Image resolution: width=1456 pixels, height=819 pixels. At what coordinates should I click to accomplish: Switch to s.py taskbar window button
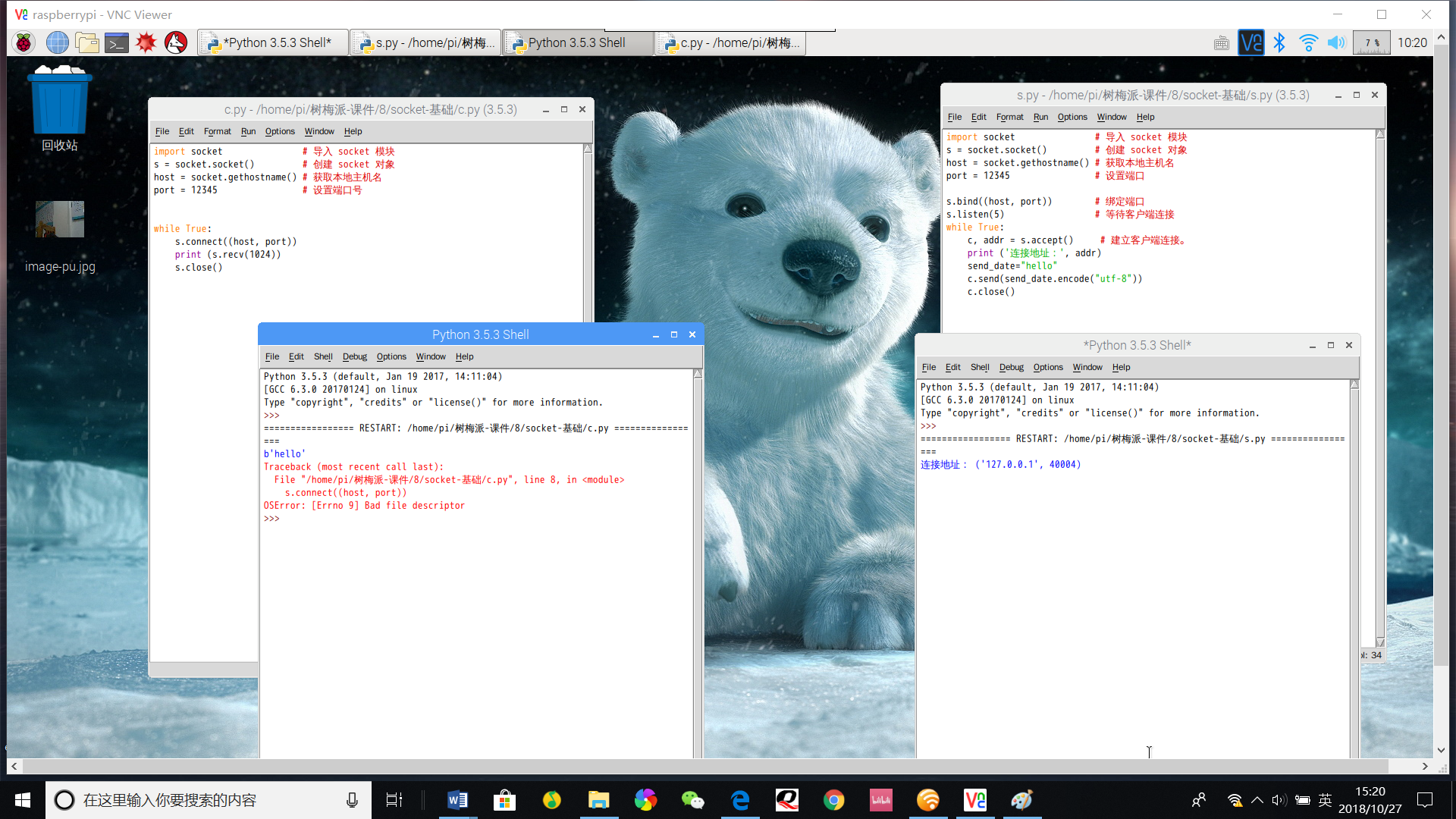pos(426,43)
